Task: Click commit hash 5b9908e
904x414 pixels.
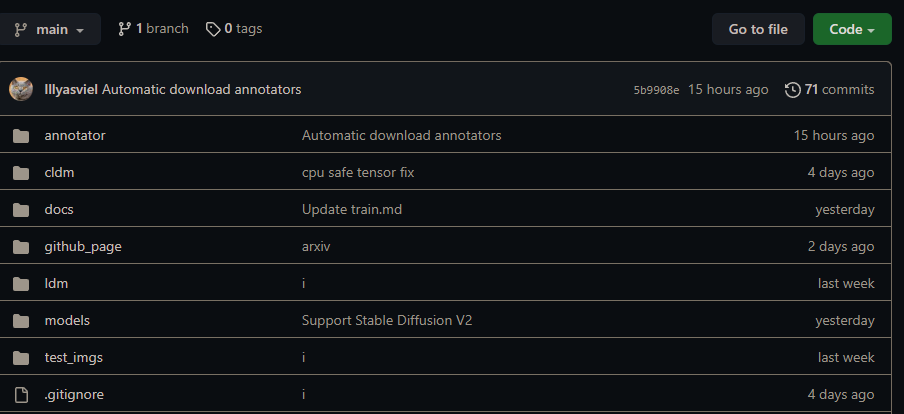Action: (x=656, y=90)
